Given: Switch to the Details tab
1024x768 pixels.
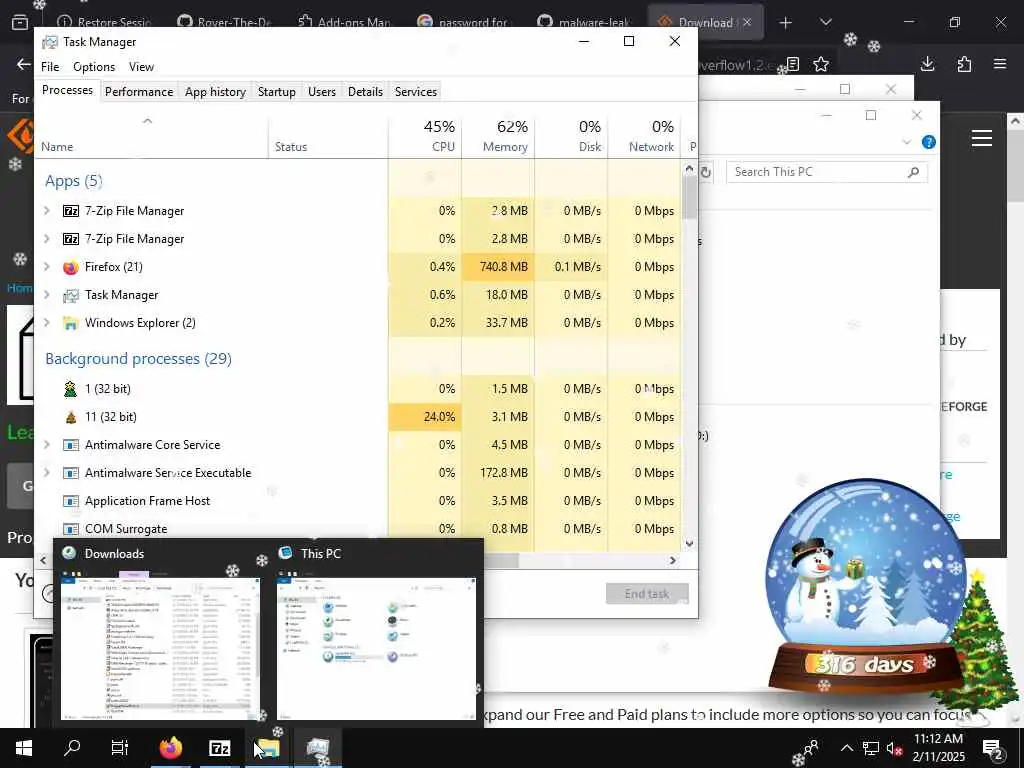Looking at the screenshot, I should point(365,91).
